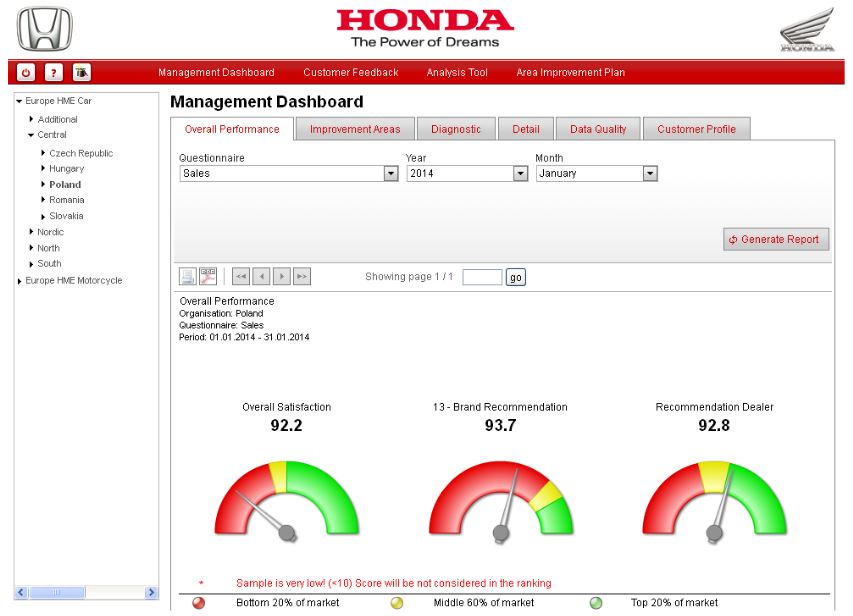Select Poland in the region tree
853x616 pixels.
click(65, 184)
